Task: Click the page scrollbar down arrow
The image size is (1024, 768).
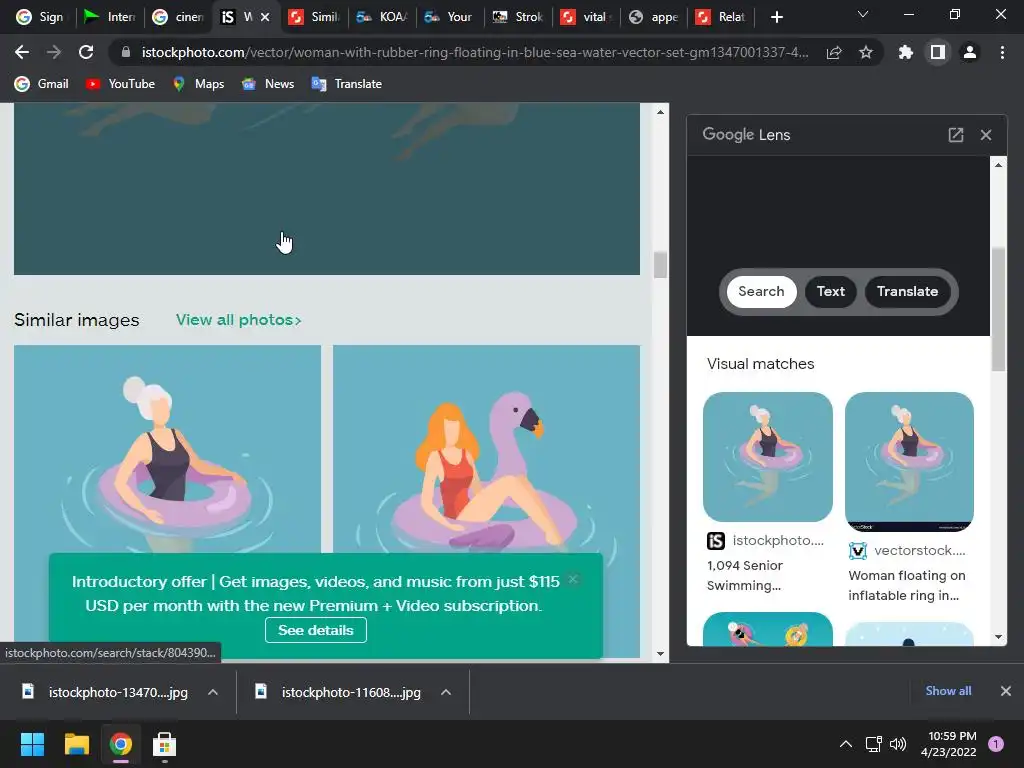Action: coord(660,653)
